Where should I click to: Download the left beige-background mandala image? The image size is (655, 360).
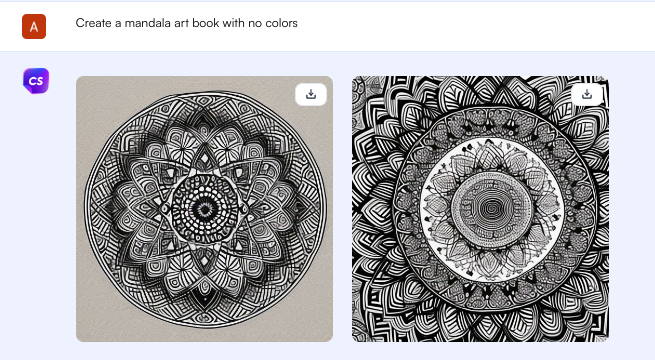311,94
